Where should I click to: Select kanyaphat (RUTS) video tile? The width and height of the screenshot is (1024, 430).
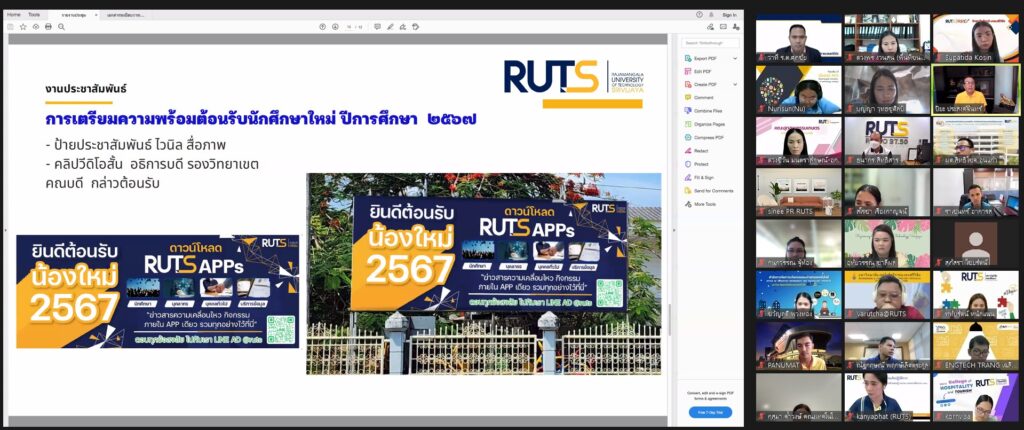coord(887,397)
